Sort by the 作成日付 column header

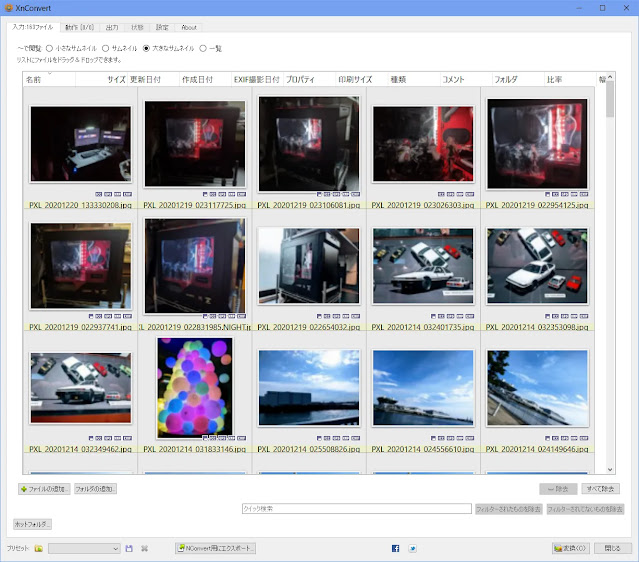coord(205,79)
